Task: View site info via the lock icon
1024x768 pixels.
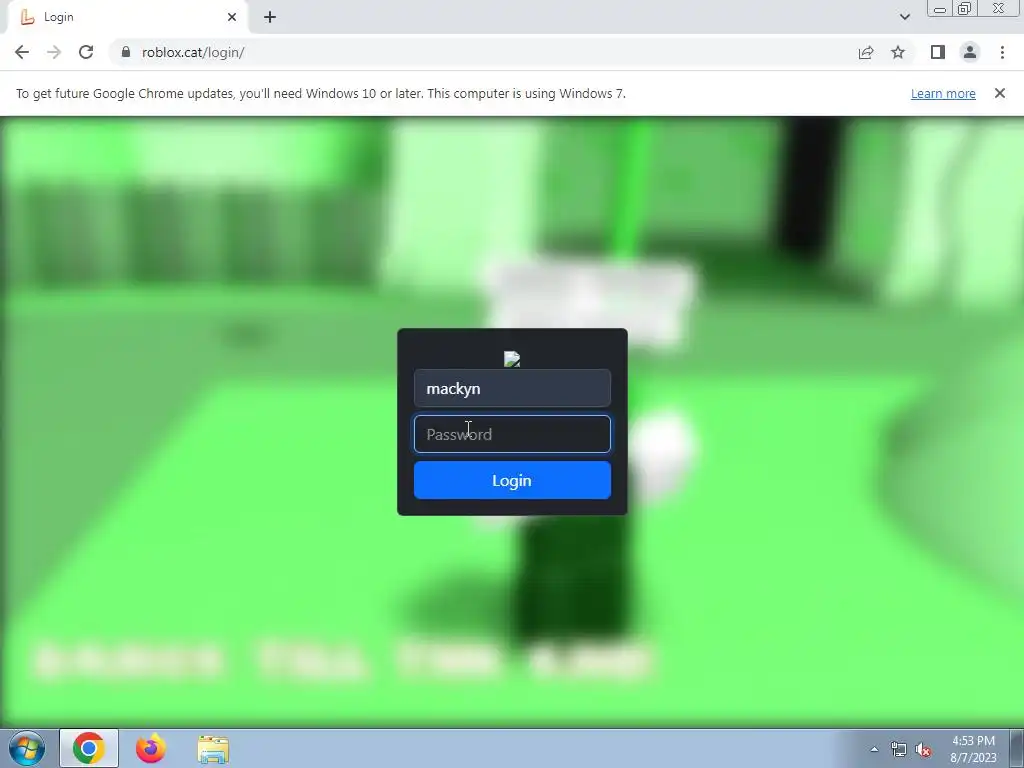Action: coord(125,52)
